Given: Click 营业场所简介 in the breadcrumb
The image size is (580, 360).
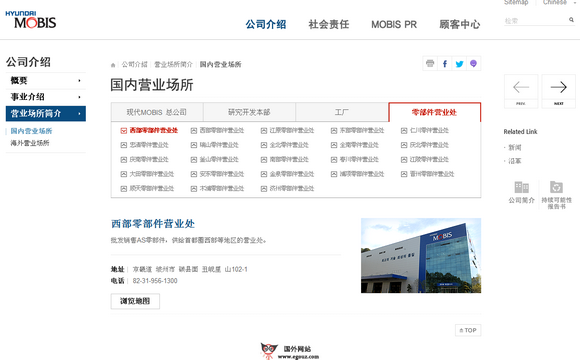Looking at the screenshot, I should coord(173,65).
